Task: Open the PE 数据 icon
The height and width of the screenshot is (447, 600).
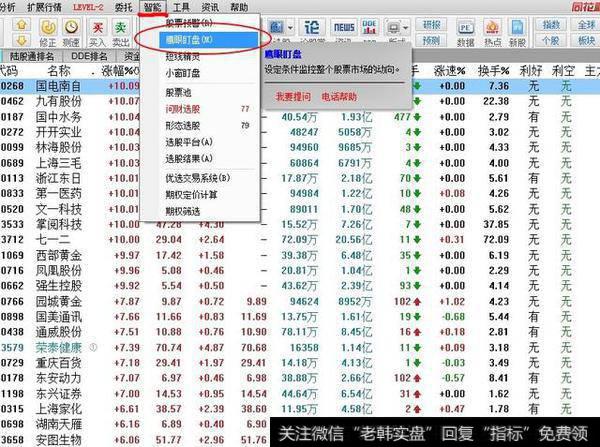Action: point(465,33)
